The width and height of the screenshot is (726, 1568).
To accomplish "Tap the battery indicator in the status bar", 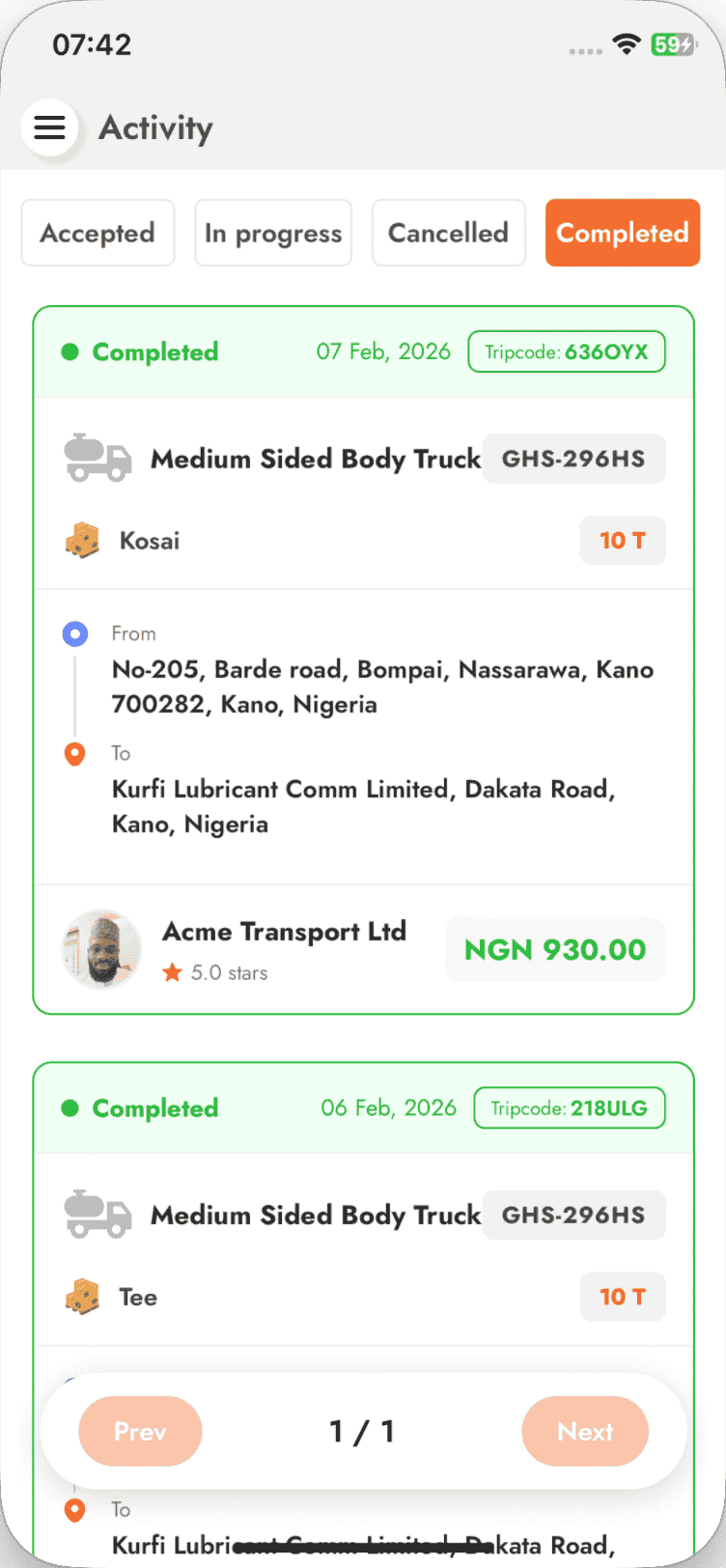I will tap(673, 44).
